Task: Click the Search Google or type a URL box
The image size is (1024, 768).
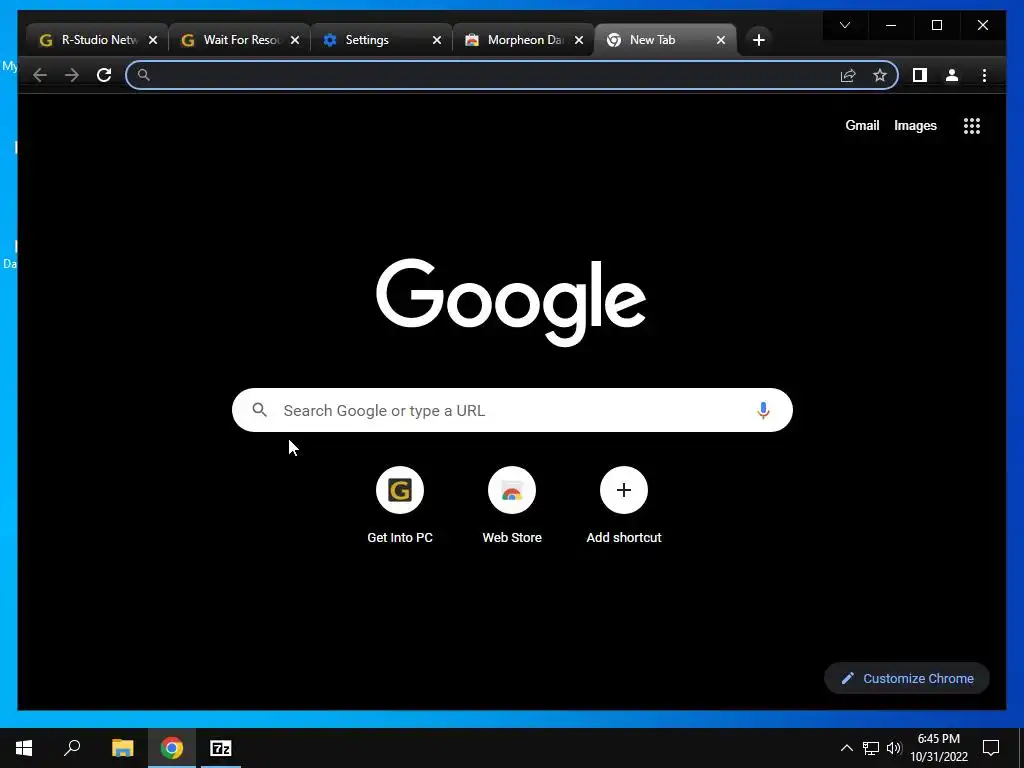Action: coord(512,410)
